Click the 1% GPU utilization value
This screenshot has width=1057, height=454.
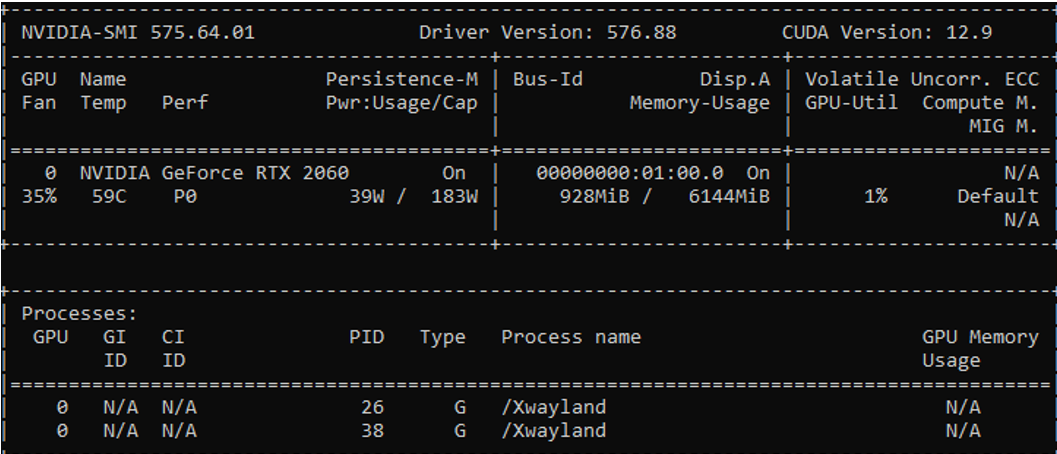point(876,196)
